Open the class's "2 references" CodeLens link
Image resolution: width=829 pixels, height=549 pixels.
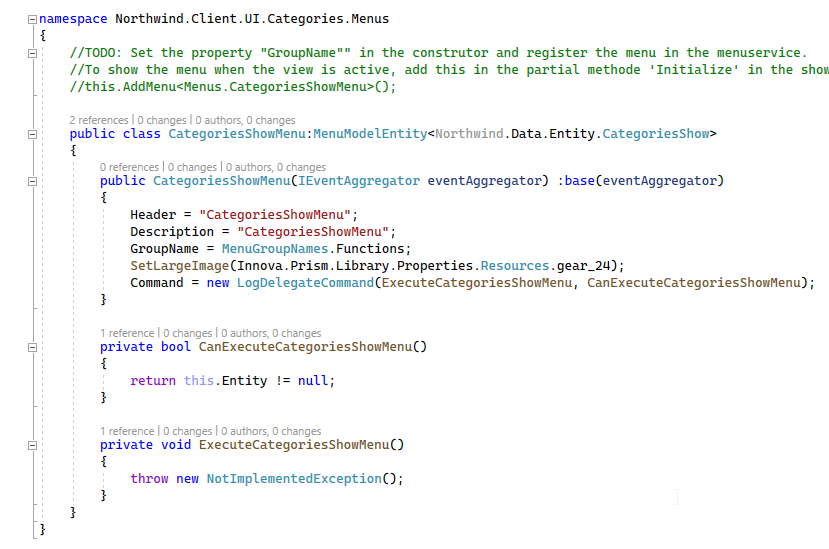tap(99, 120)
